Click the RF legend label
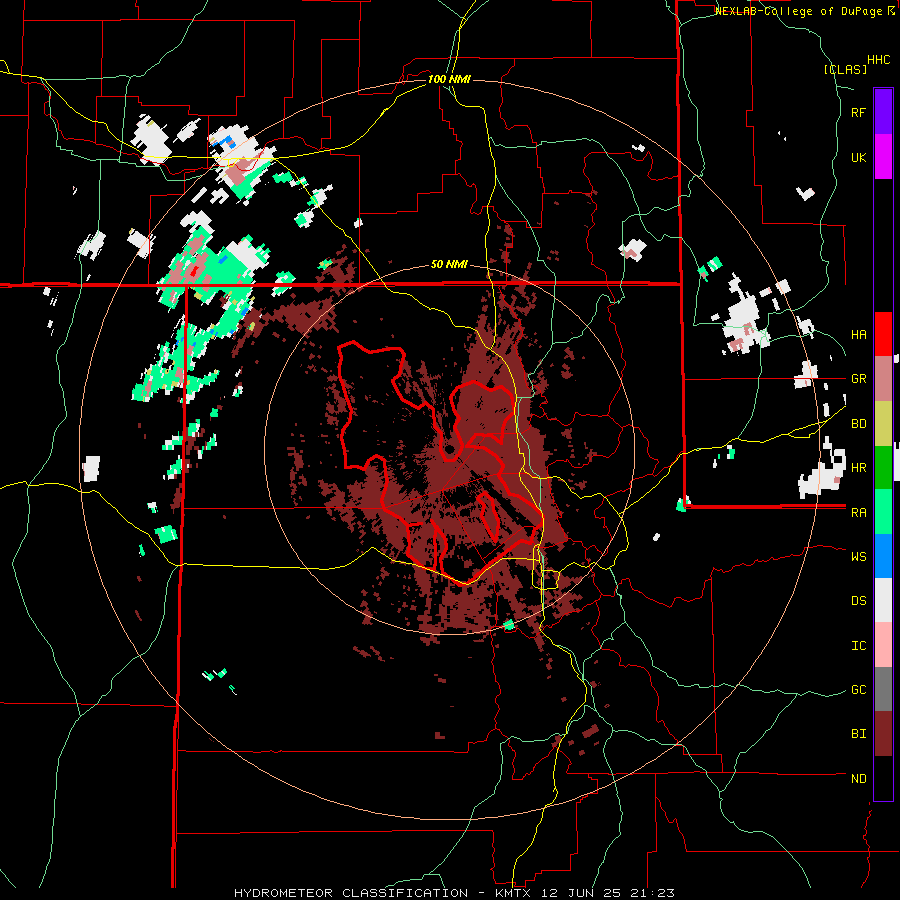 point(858,112)
